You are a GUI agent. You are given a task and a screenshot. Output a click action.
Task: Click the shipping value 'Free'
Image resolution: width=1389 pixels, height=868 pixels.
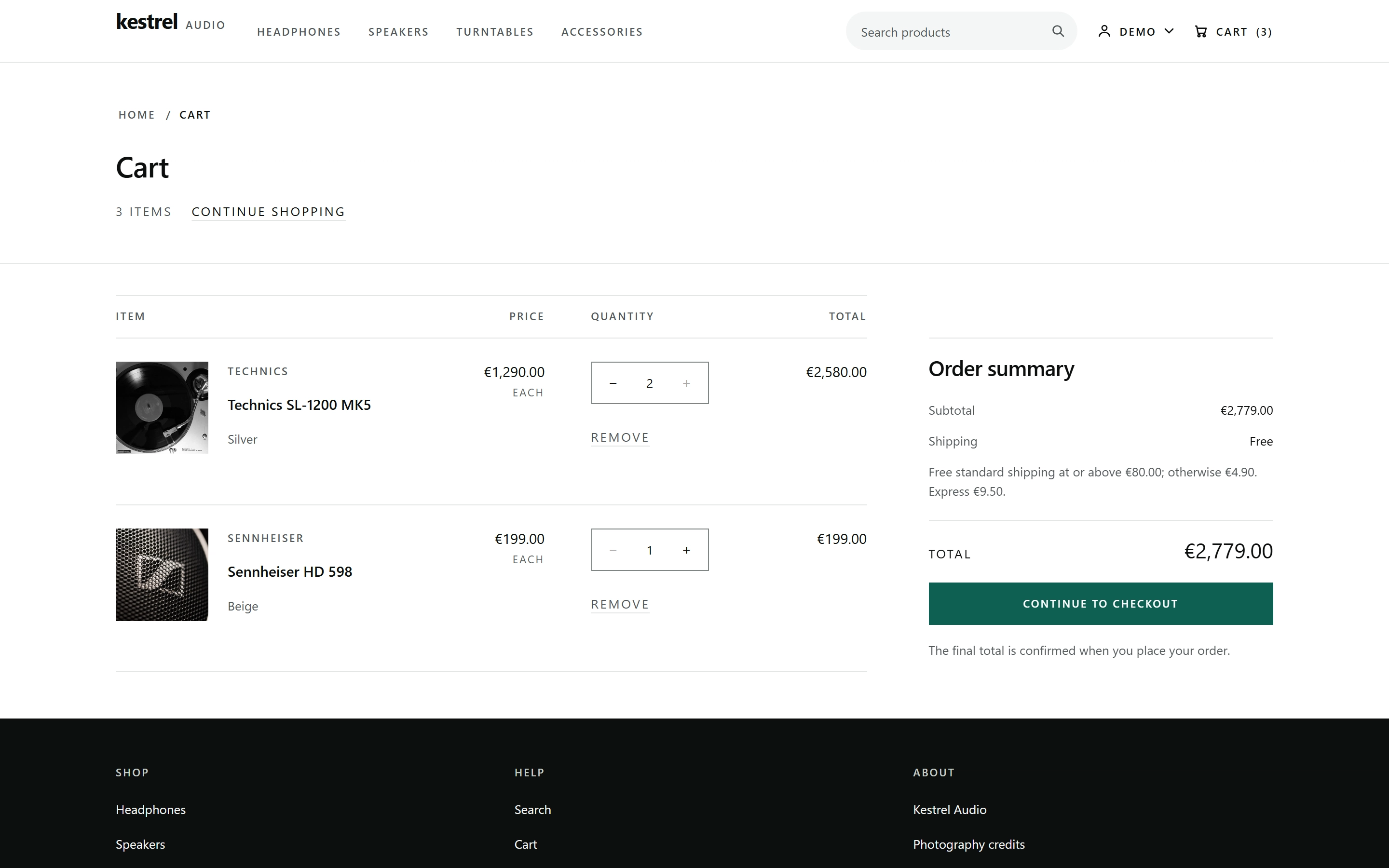1261,441
